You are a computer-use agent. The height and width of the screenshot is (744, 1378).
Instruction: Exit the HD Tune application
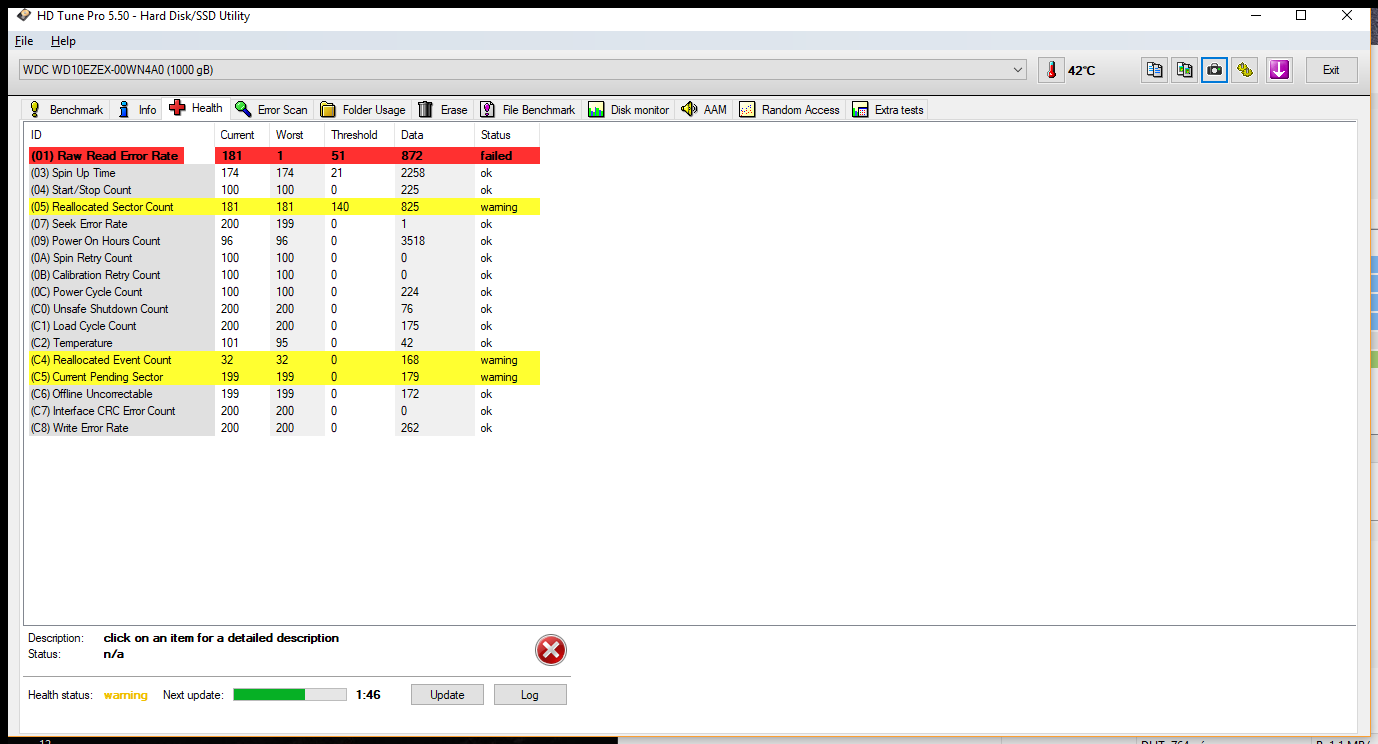tap(1331, 70)
